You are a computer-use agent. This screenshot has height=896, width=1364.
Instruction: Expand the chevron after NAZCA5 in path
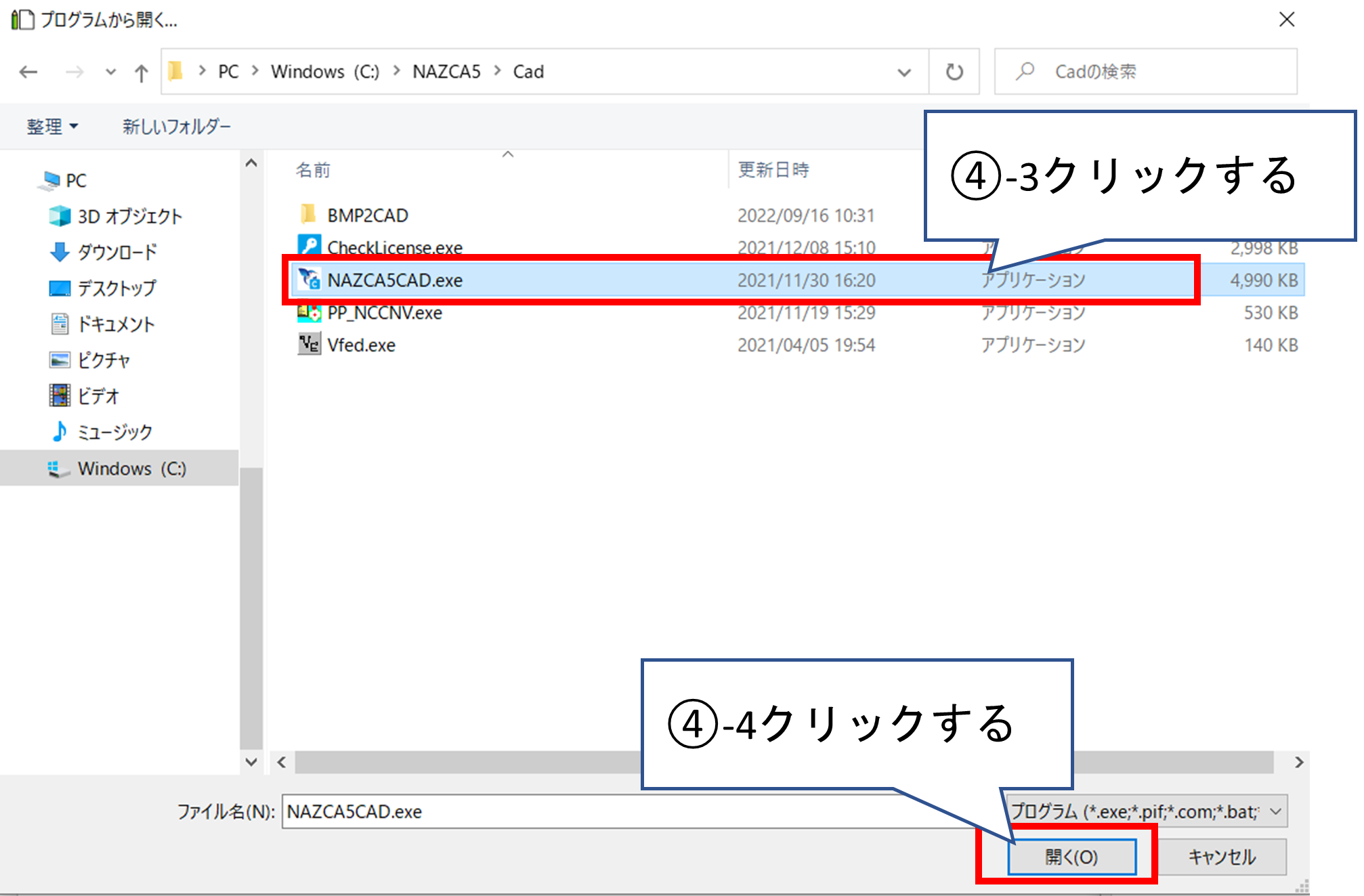[x=498, y=71]
